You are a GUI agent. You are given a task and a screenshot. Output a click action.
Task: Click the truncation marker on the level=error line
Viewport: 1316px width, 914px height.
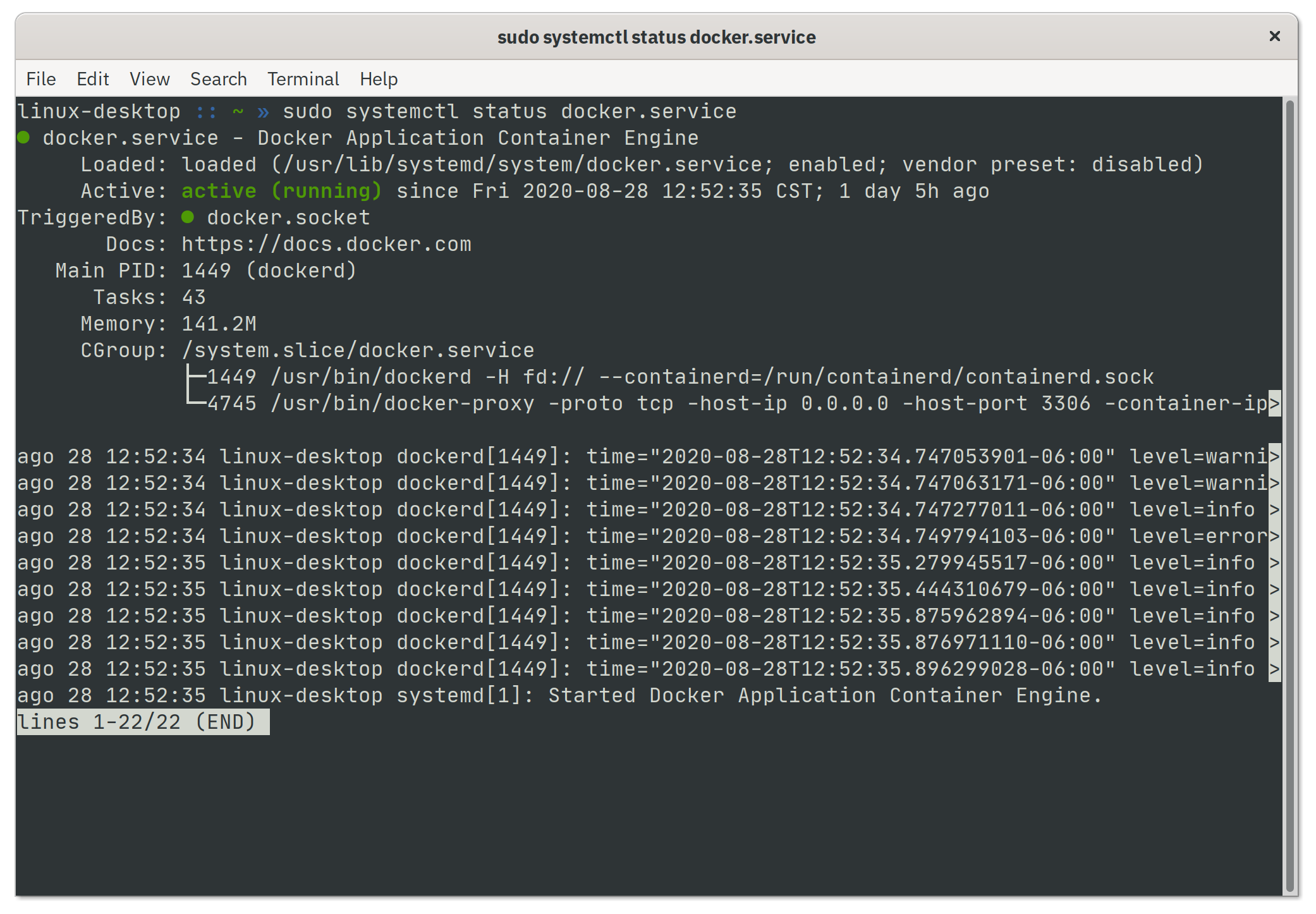(1275, 536)
